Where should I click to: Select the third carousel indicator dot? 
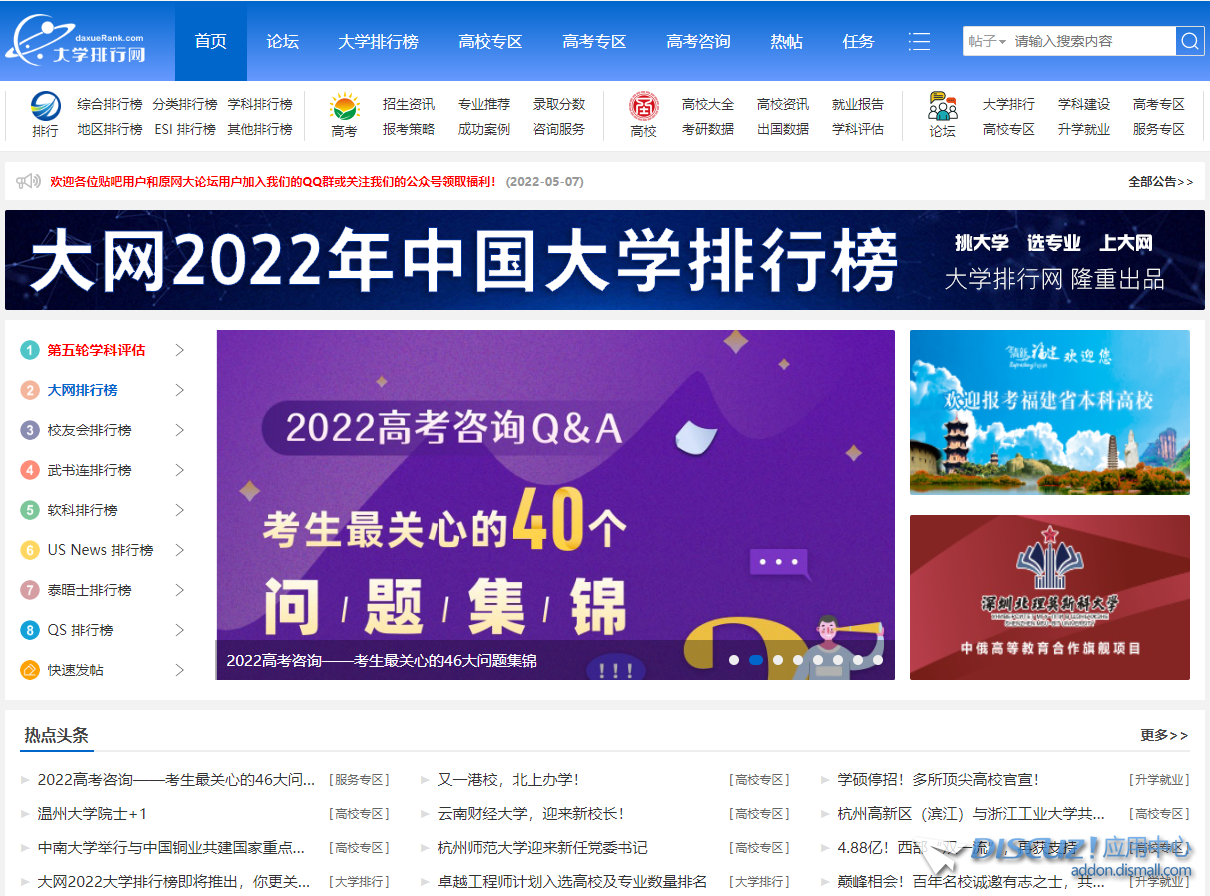point(777,660)
